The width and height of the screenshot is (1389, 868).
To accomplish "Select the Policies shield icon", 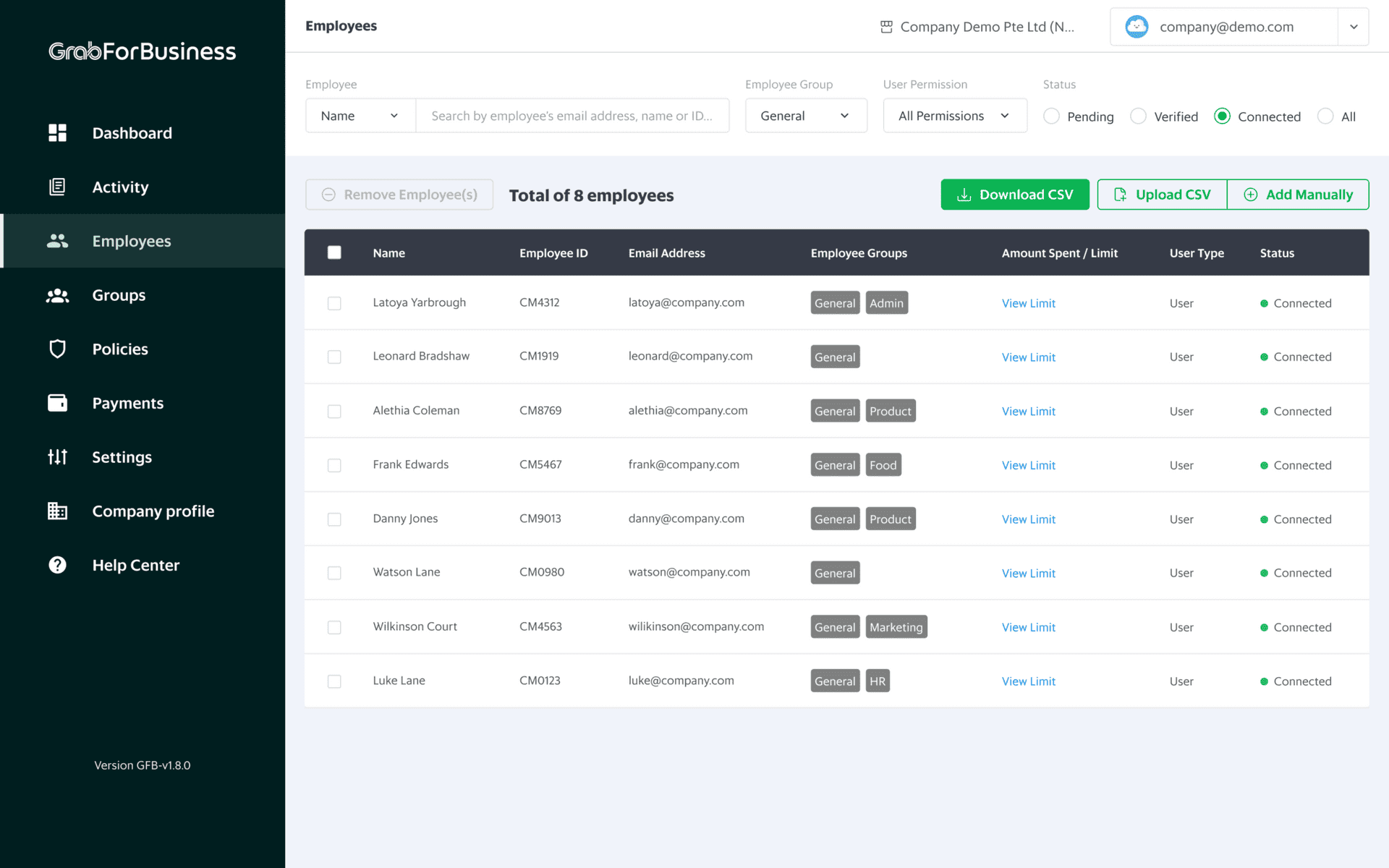I will tap(57, 349).
